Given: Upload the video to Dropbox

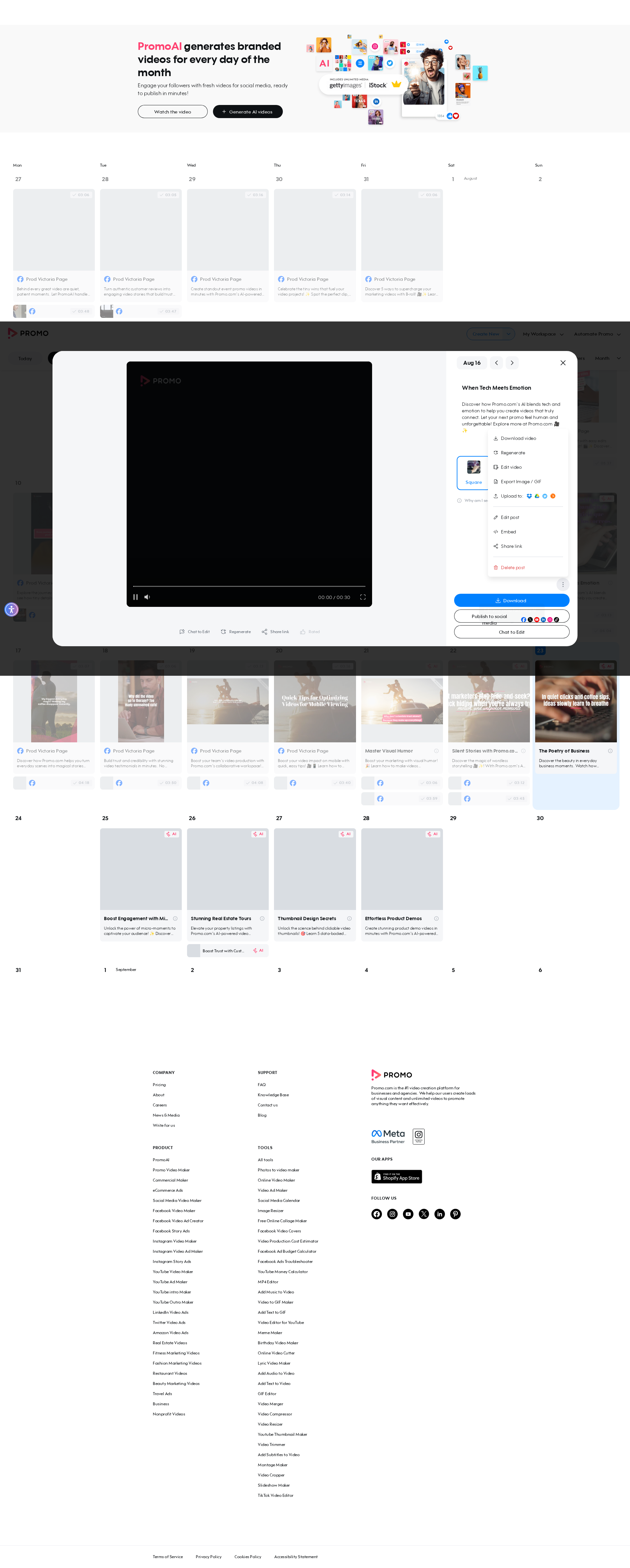Looking at the screenshot, I should (529, 496).
